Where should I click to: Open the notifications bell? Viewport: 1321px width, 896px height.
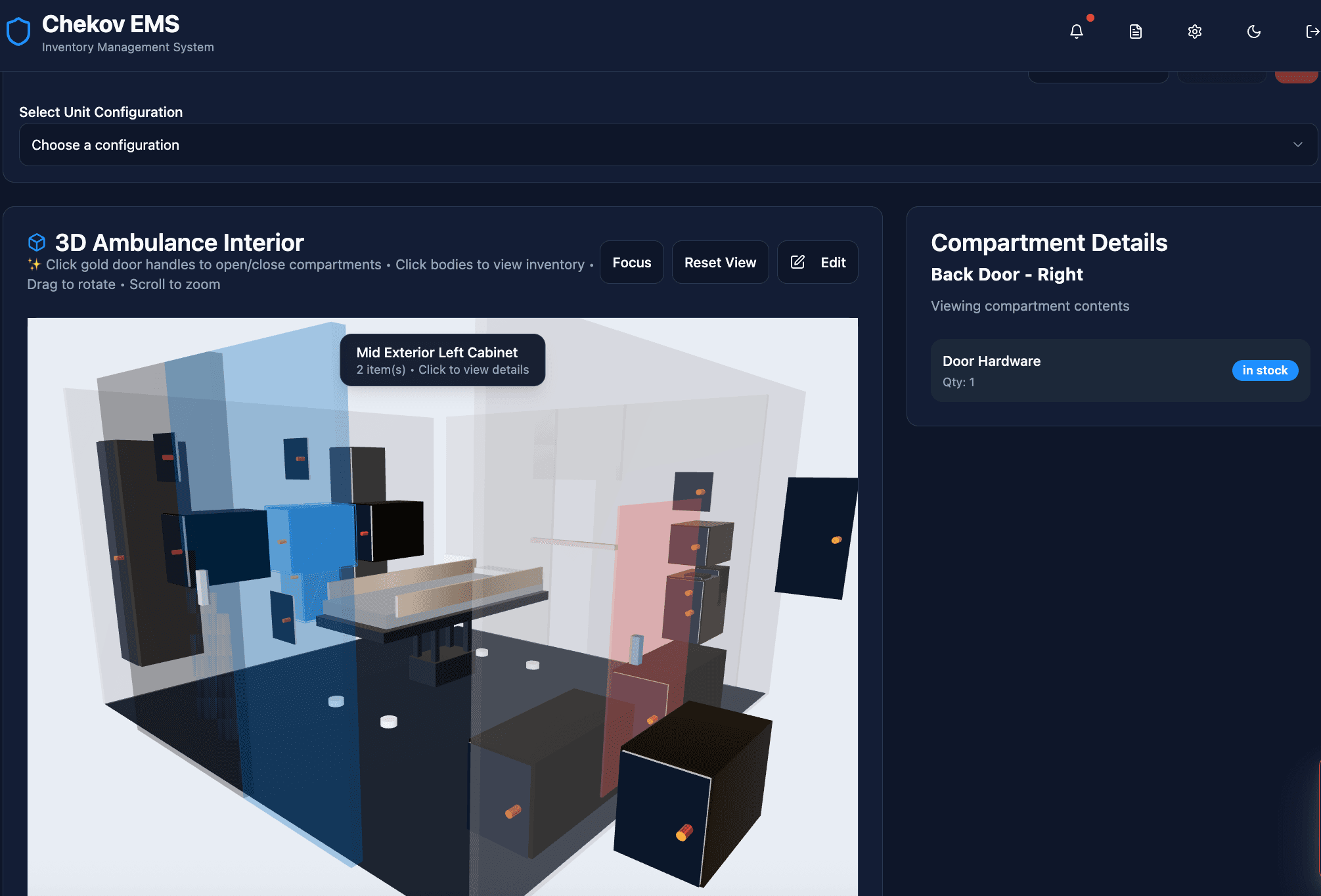[1076, 32]
